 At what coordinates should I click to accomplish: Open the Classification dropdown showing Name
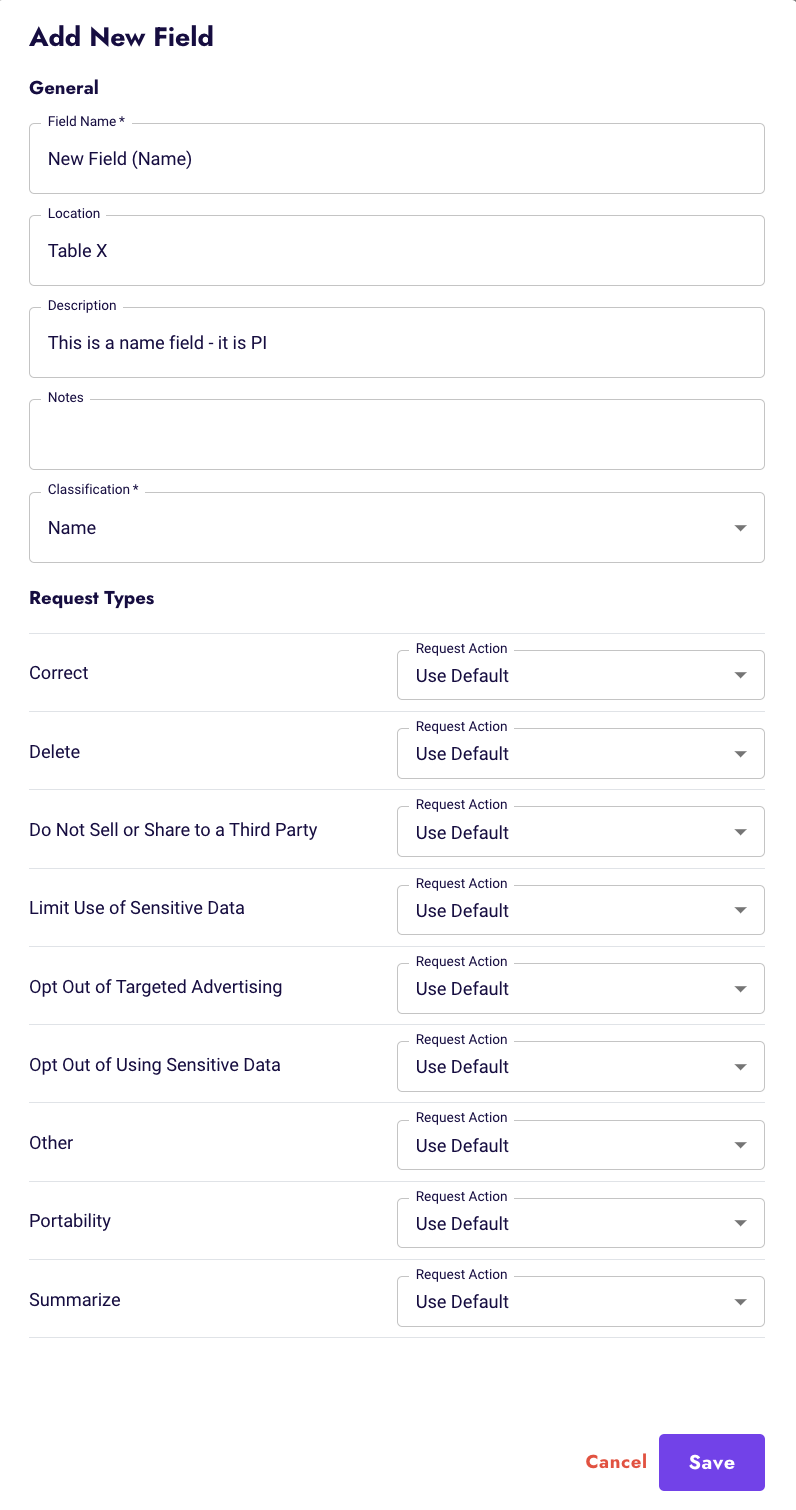click(397, 527)
